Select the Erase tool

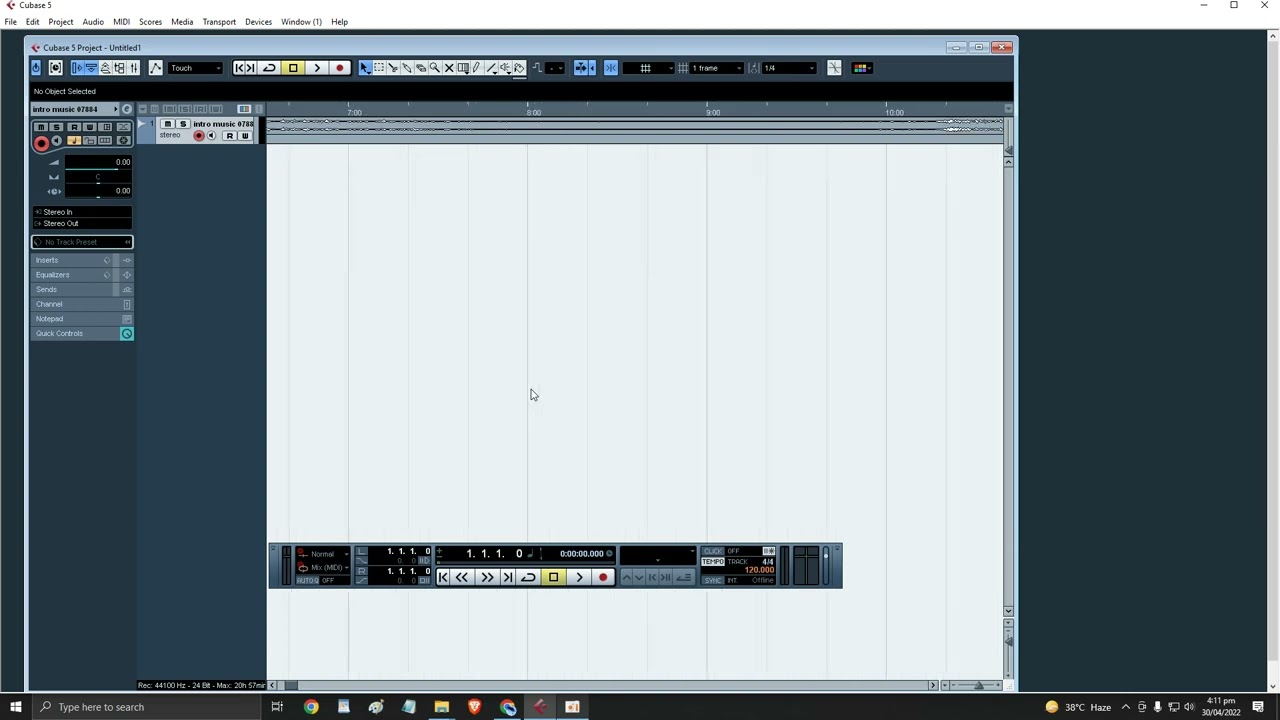(420, 68)
